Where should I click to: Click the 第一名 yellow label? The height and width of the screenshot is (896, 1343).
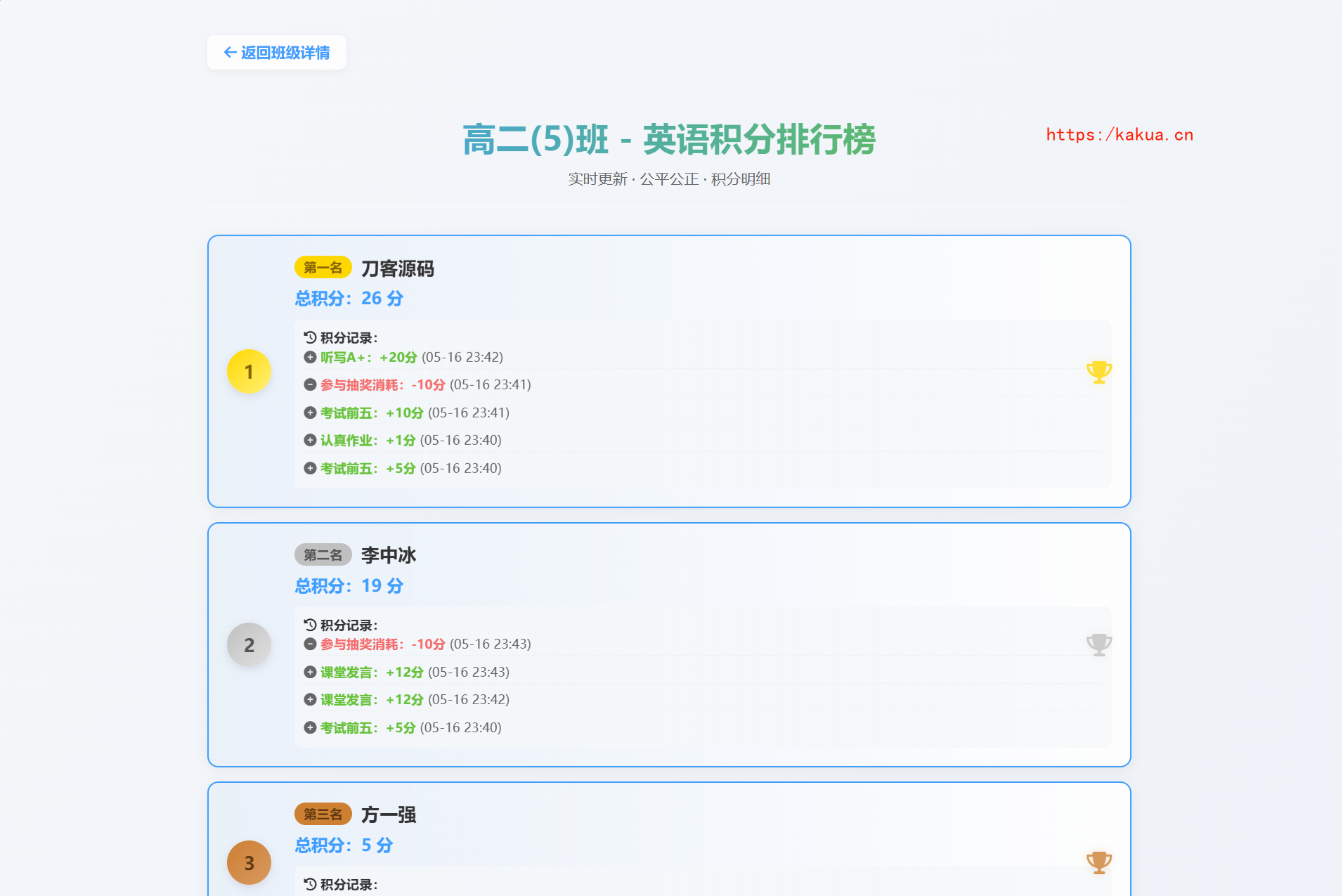tap(323, 268)
